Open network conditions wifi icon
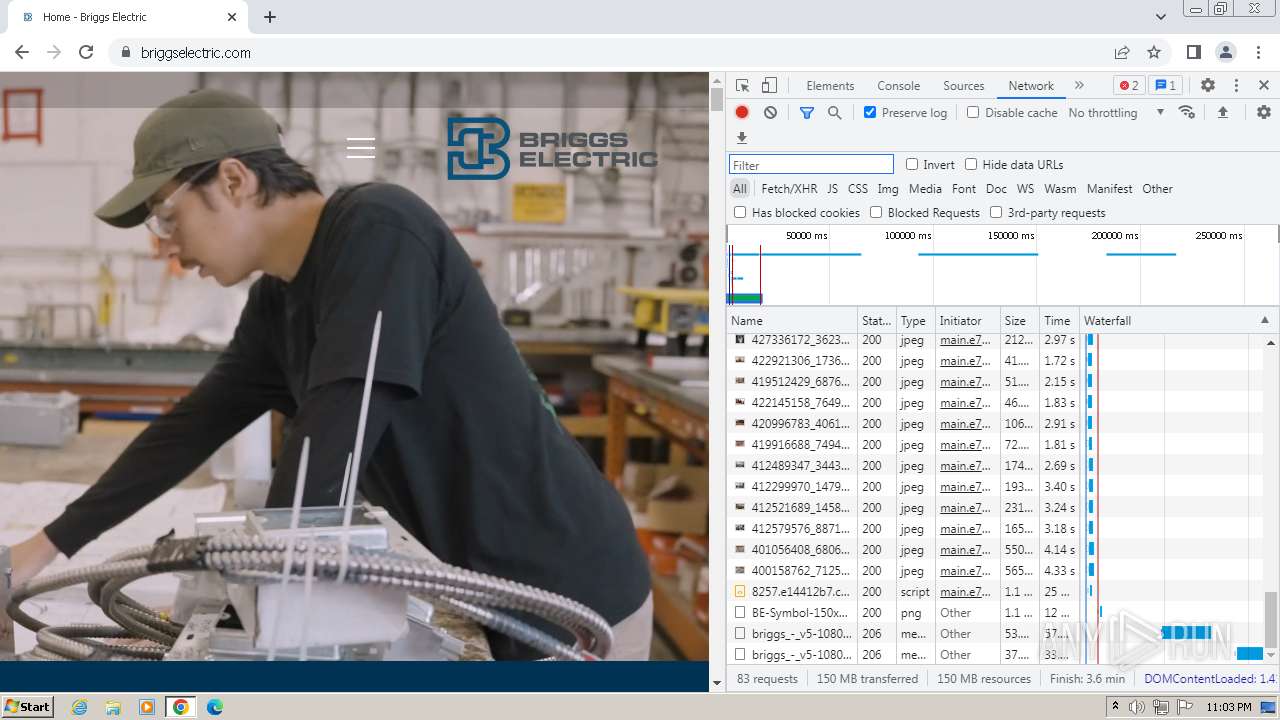Viewport: 1280px width, 720px height. tap(1187, 113)
